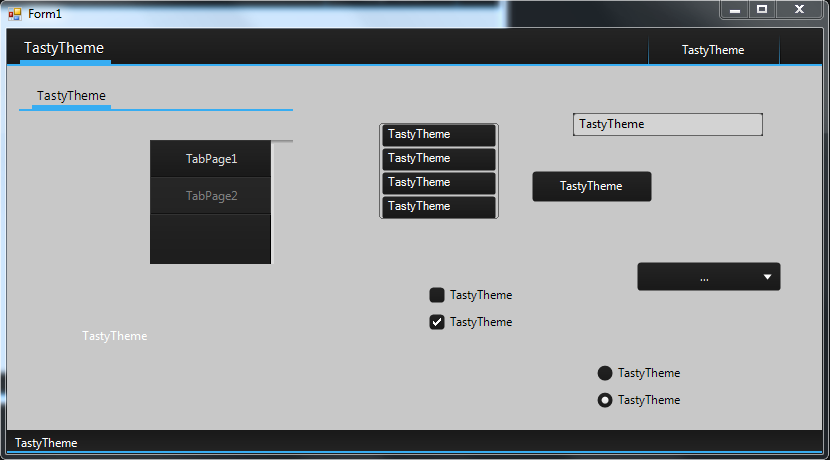Select the second TastyTheme list item

point(438,158)
